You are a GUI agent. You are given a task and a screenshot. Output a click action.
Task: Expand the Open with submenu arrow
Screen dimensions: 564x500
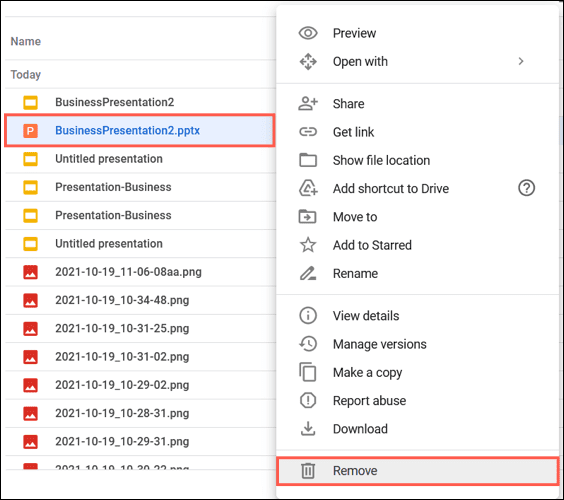[x=521, y=62]
